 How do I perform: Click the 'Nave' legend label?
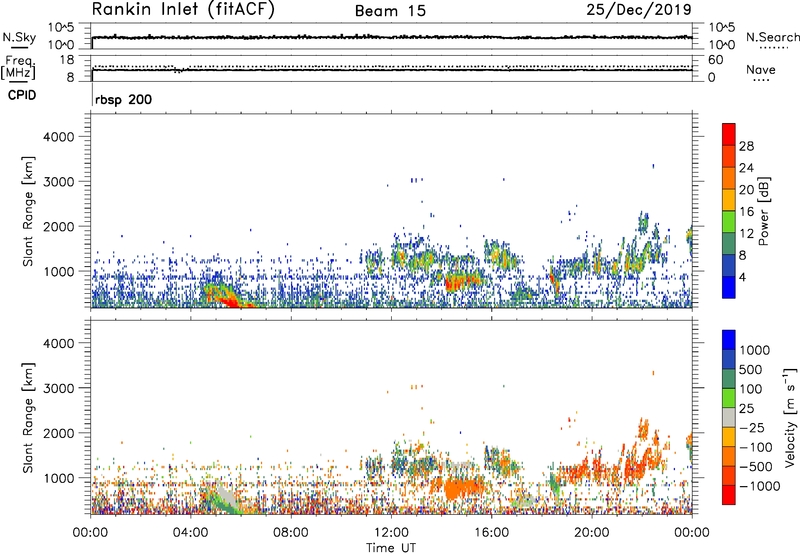click(761, 69)
